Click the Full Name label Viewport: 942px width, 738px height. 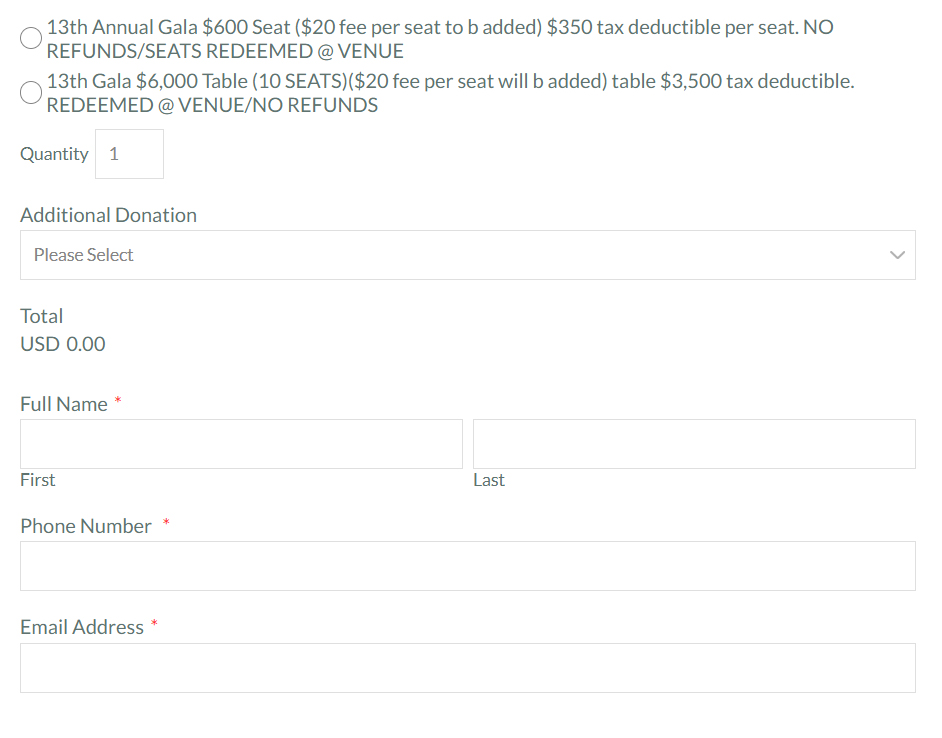[x=64, y=404]
